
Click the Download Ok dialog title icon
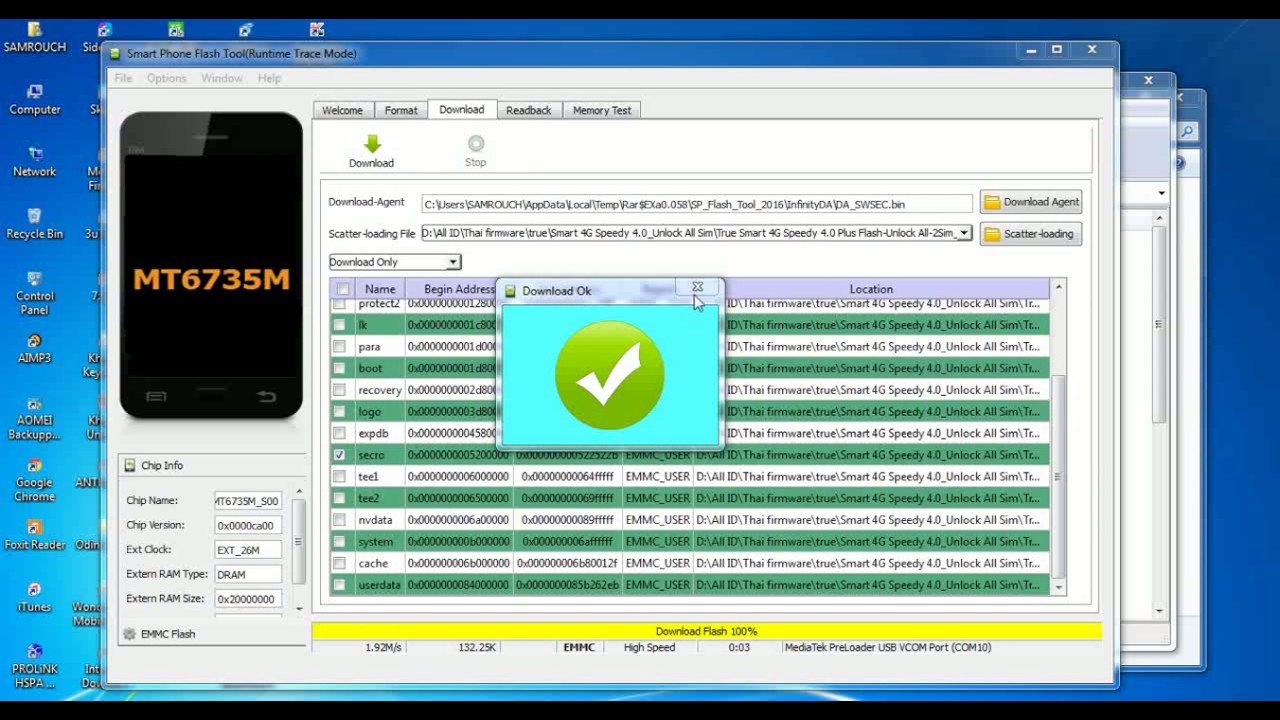[x=510, y=291]
